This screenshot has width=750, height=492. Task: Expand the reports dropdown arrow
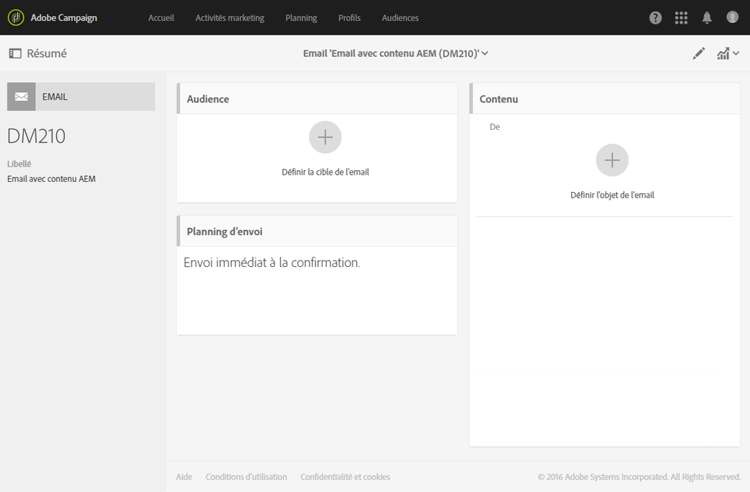[x=736, y=53]
